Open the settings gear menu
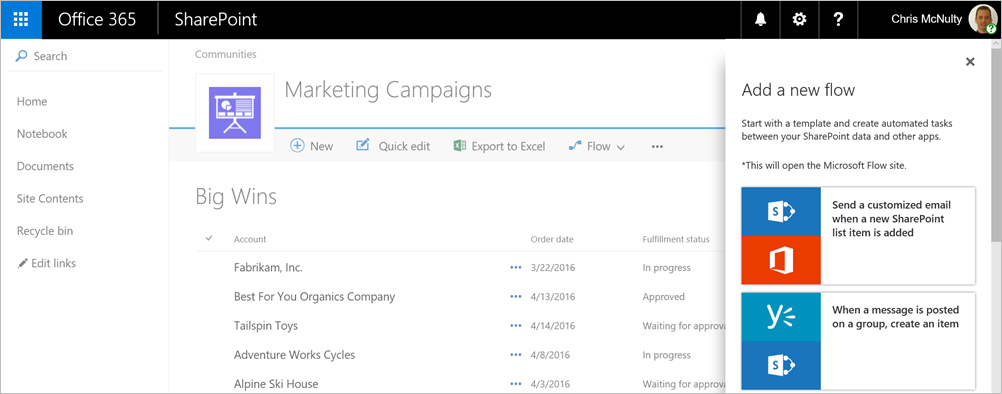 (x=799, y=20)
